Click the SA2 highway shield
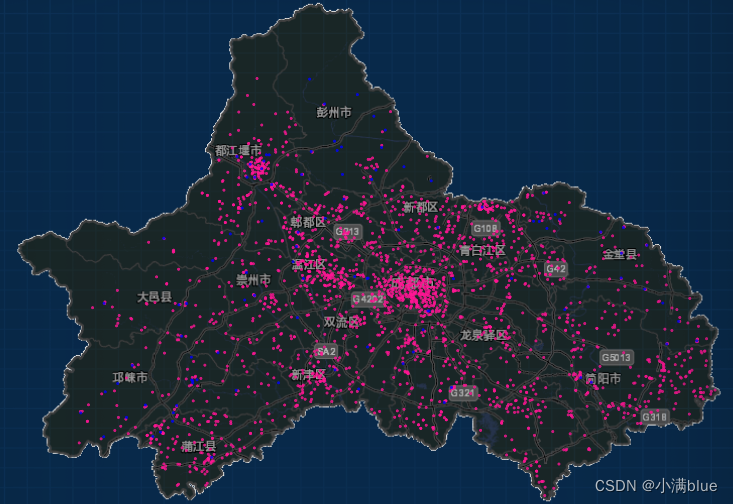 (x=326, y=351)
